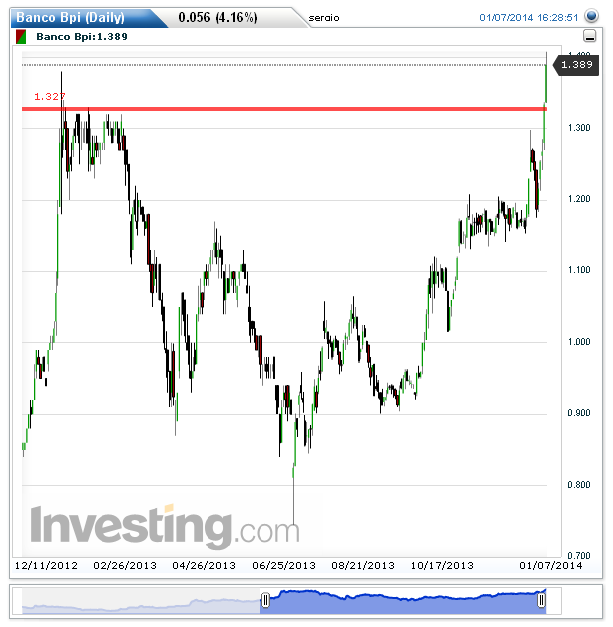This screenshot has width=613, height=627.
Task: Click the 0.056 (4.16%) change value
Action: click(x=218, y=18)
